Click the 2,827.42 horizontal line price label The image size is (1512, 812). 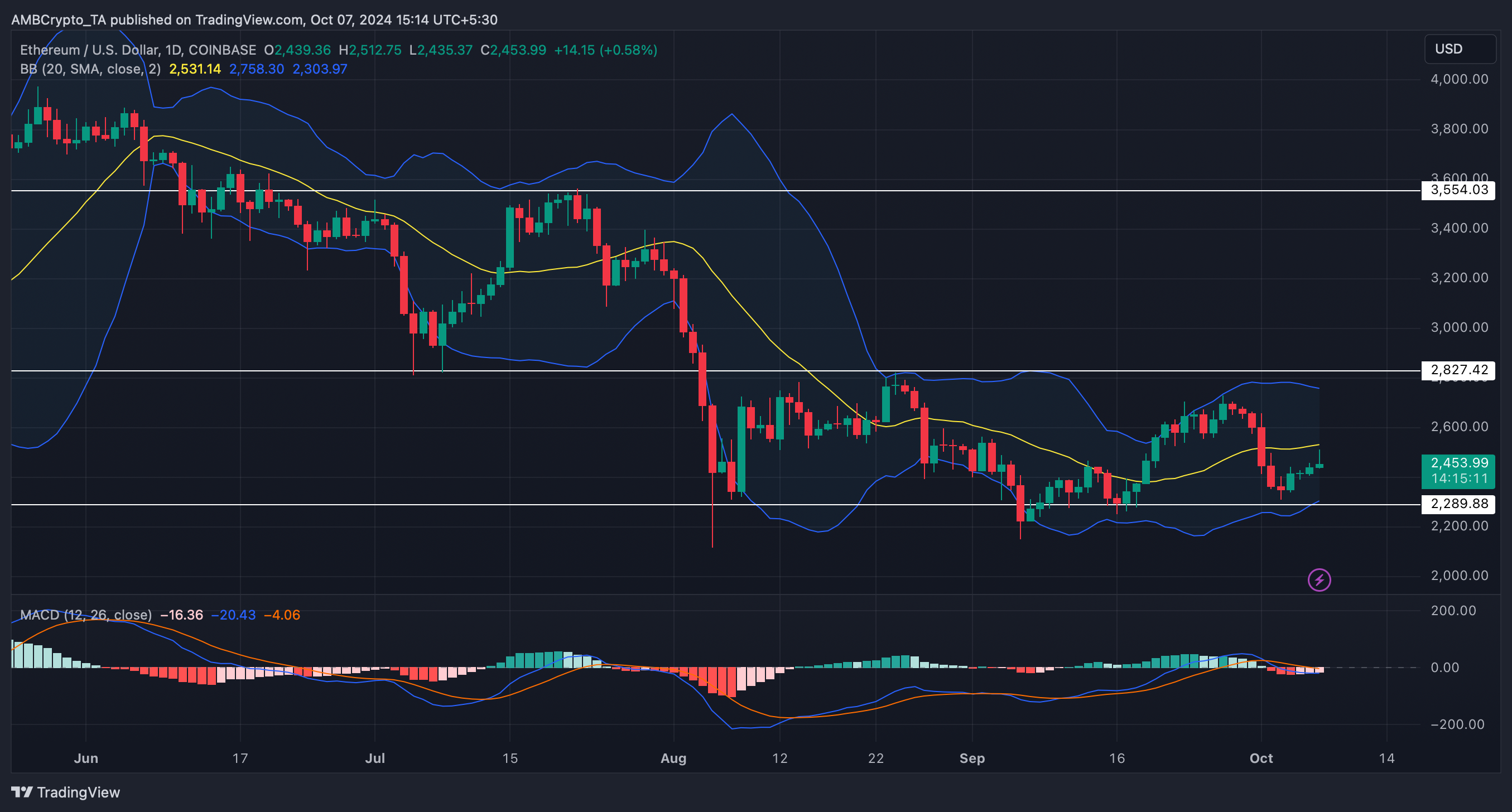pos(1458,370)
